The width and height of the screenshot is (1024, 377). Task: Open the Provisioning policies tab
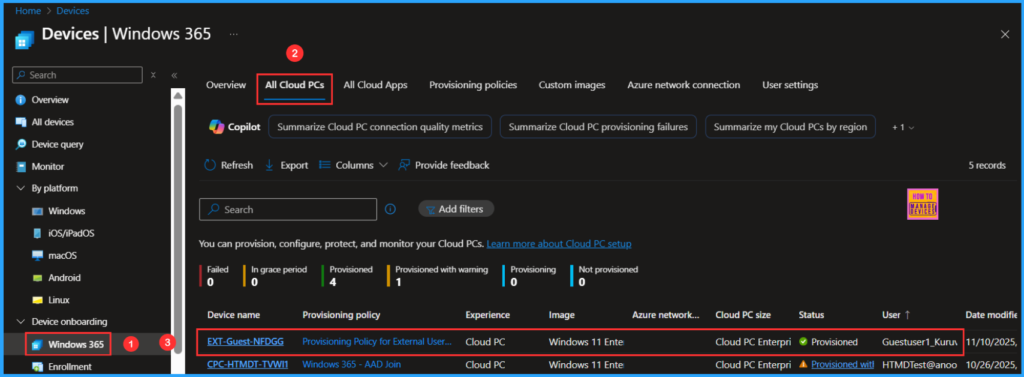(473, 85)
